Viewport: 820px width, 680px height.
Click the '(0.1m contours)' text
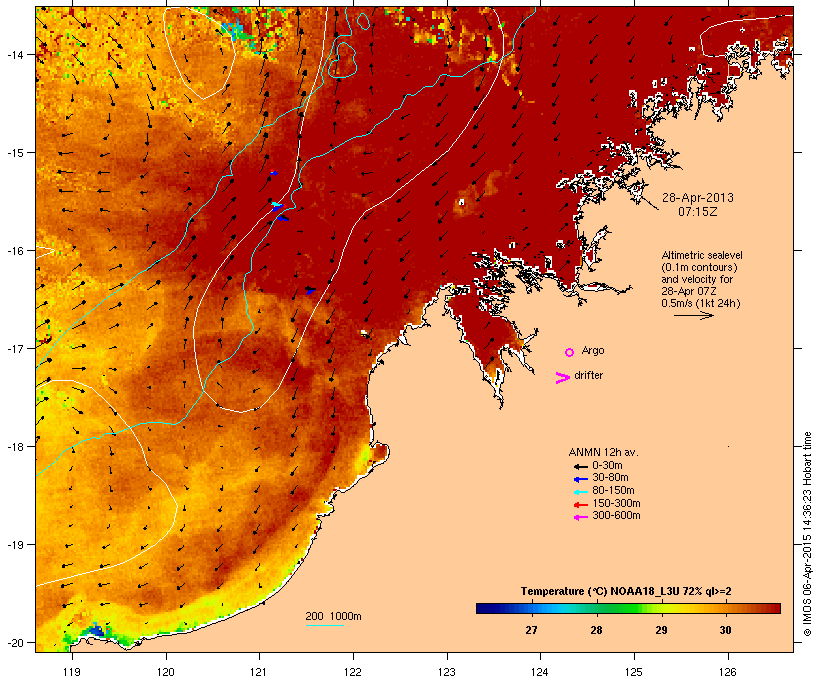699,267
